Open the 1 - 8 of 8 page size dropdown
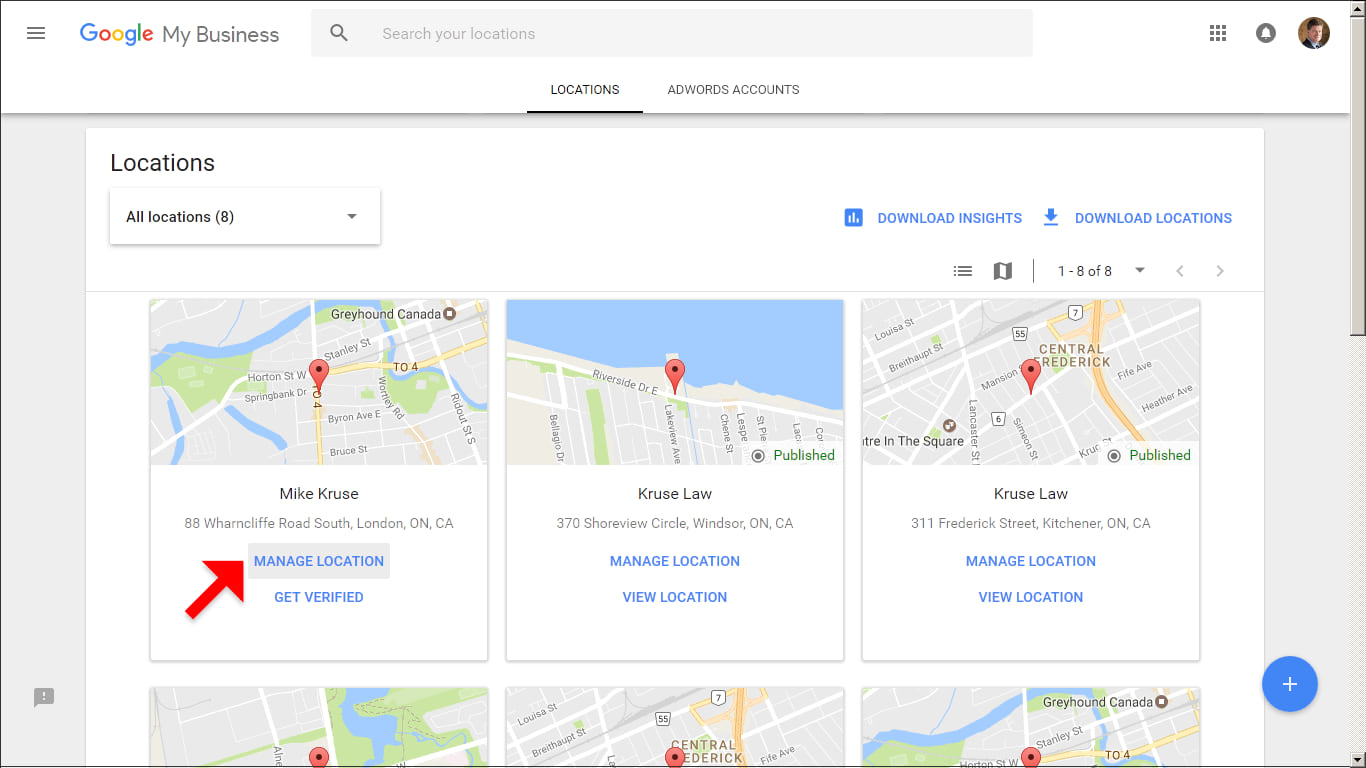The width and height of the screenshot is (1366, 768). tap(1102, 271)
